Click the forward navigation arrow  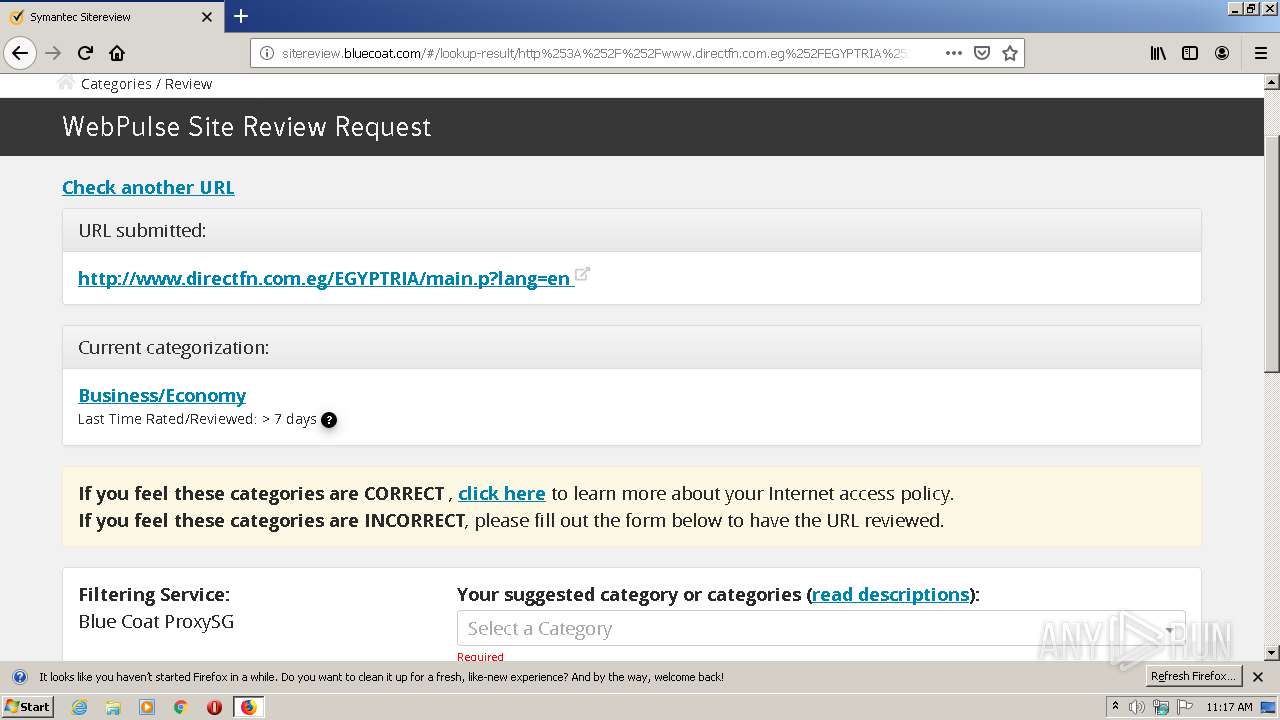tap(53, 53)
